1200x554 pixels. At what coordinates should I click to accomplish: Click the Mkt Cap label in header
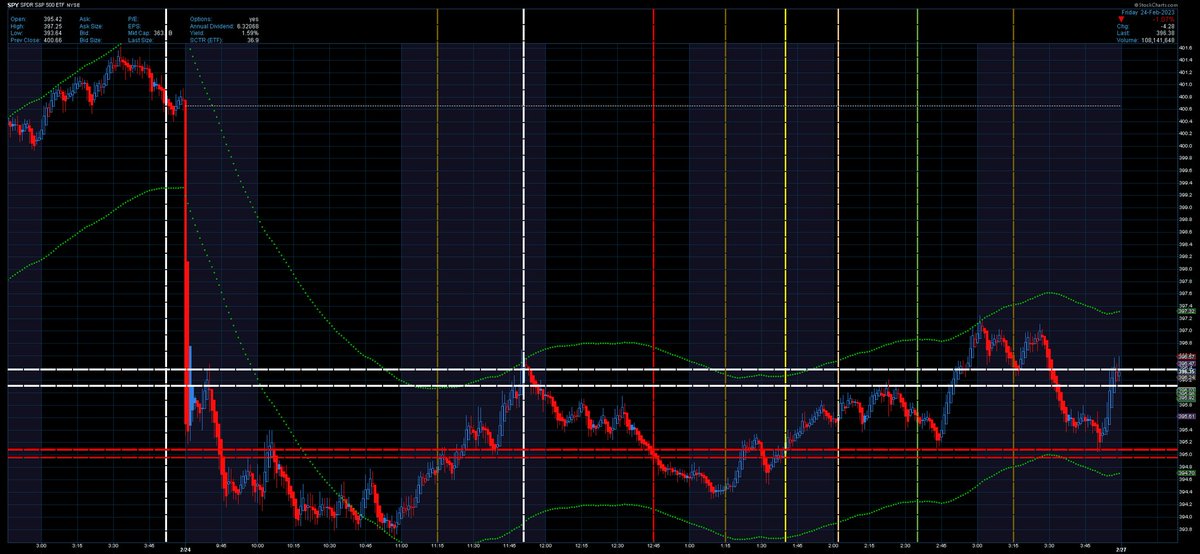(x=139, y=33)
